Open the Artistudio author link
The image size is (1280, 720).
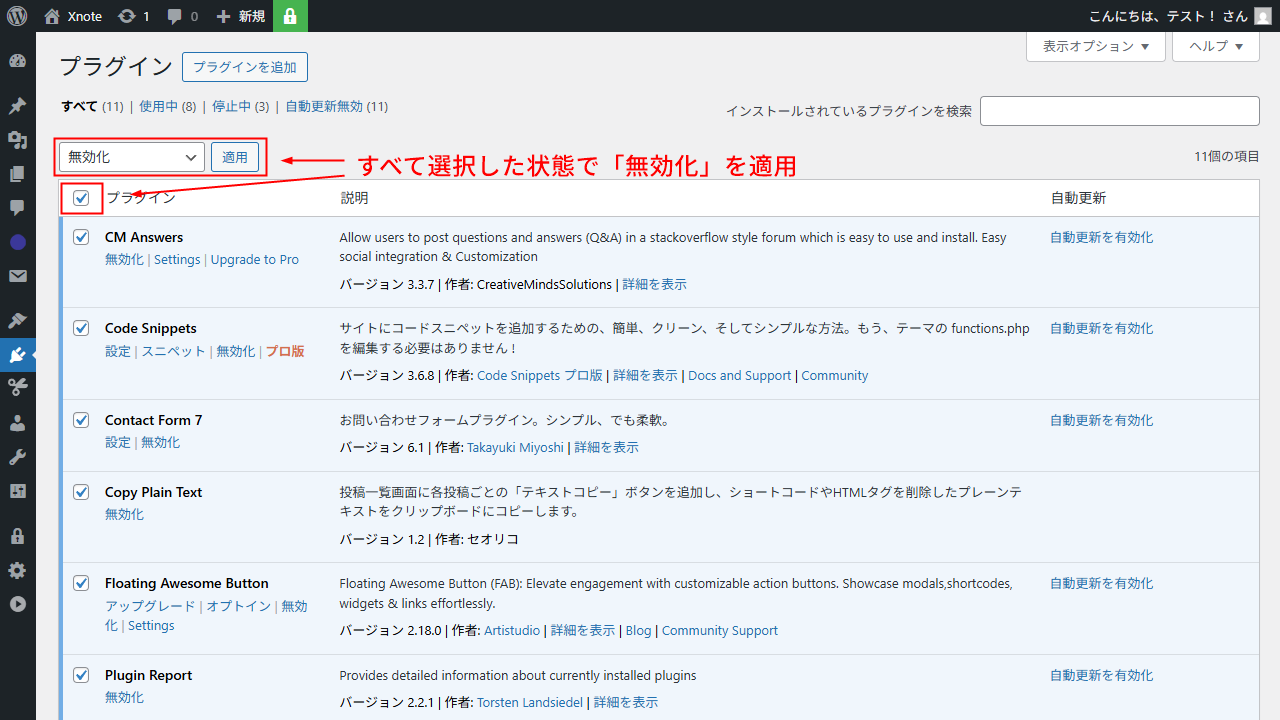click(512, 630)
